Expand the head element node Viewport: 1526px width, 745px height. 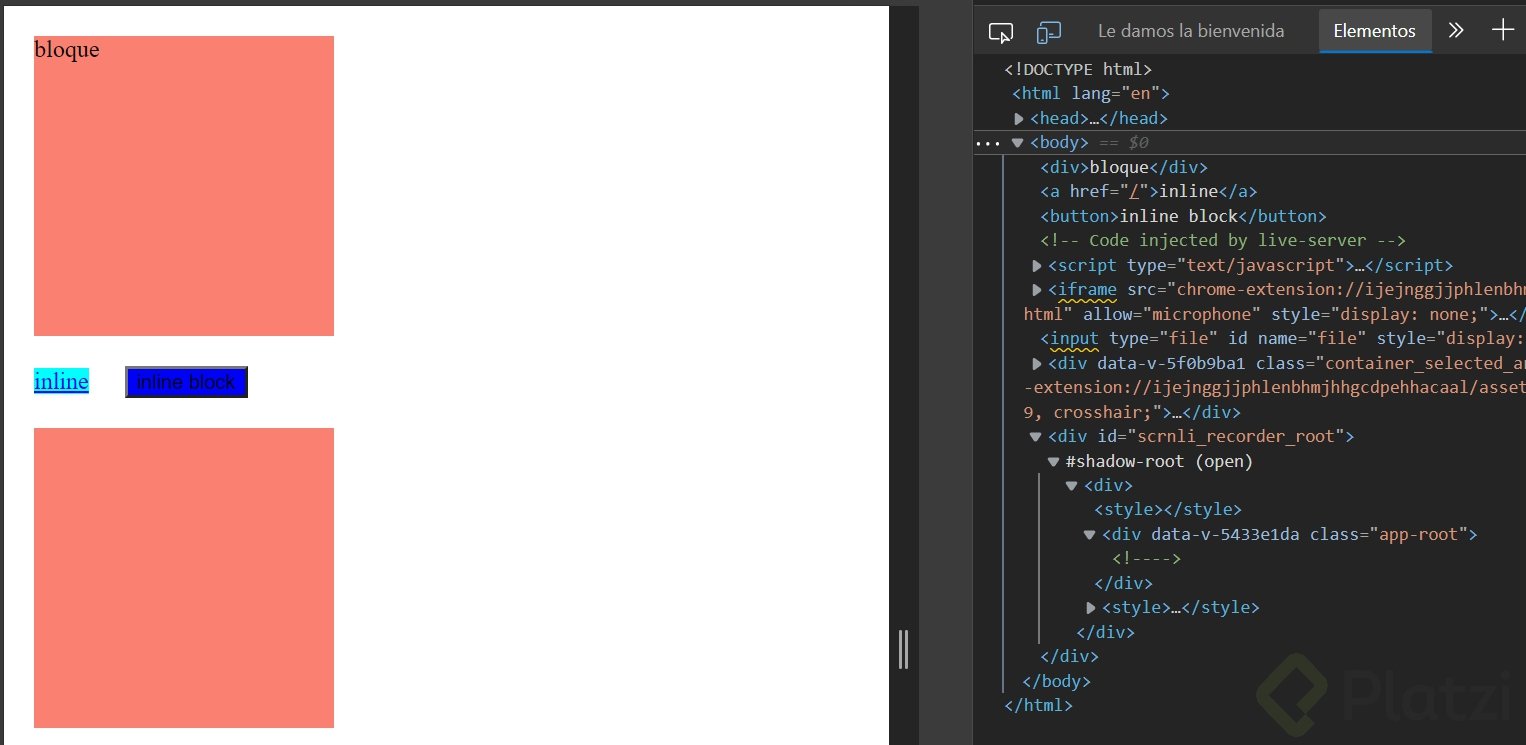(x=1019, y=119)
